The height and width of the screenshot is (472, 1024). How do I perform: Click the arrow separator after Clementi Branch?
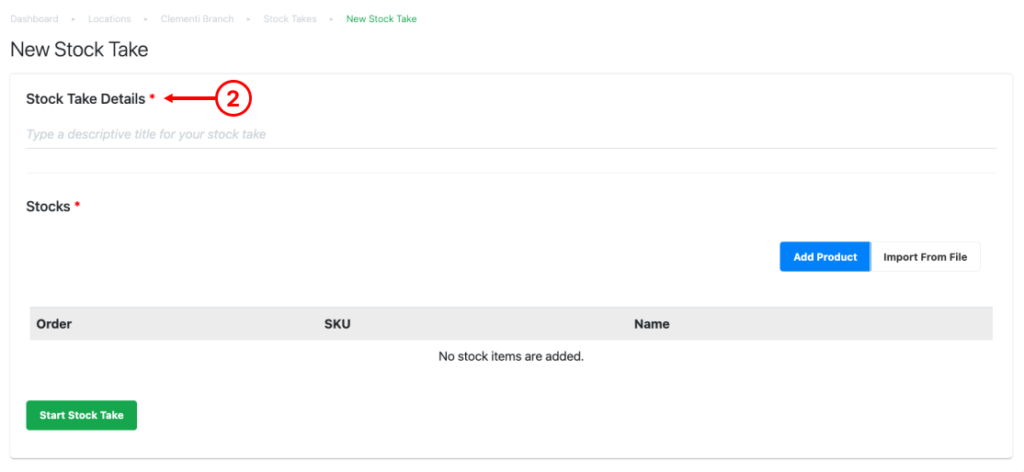pyautogui.click(x=249, y=20)
